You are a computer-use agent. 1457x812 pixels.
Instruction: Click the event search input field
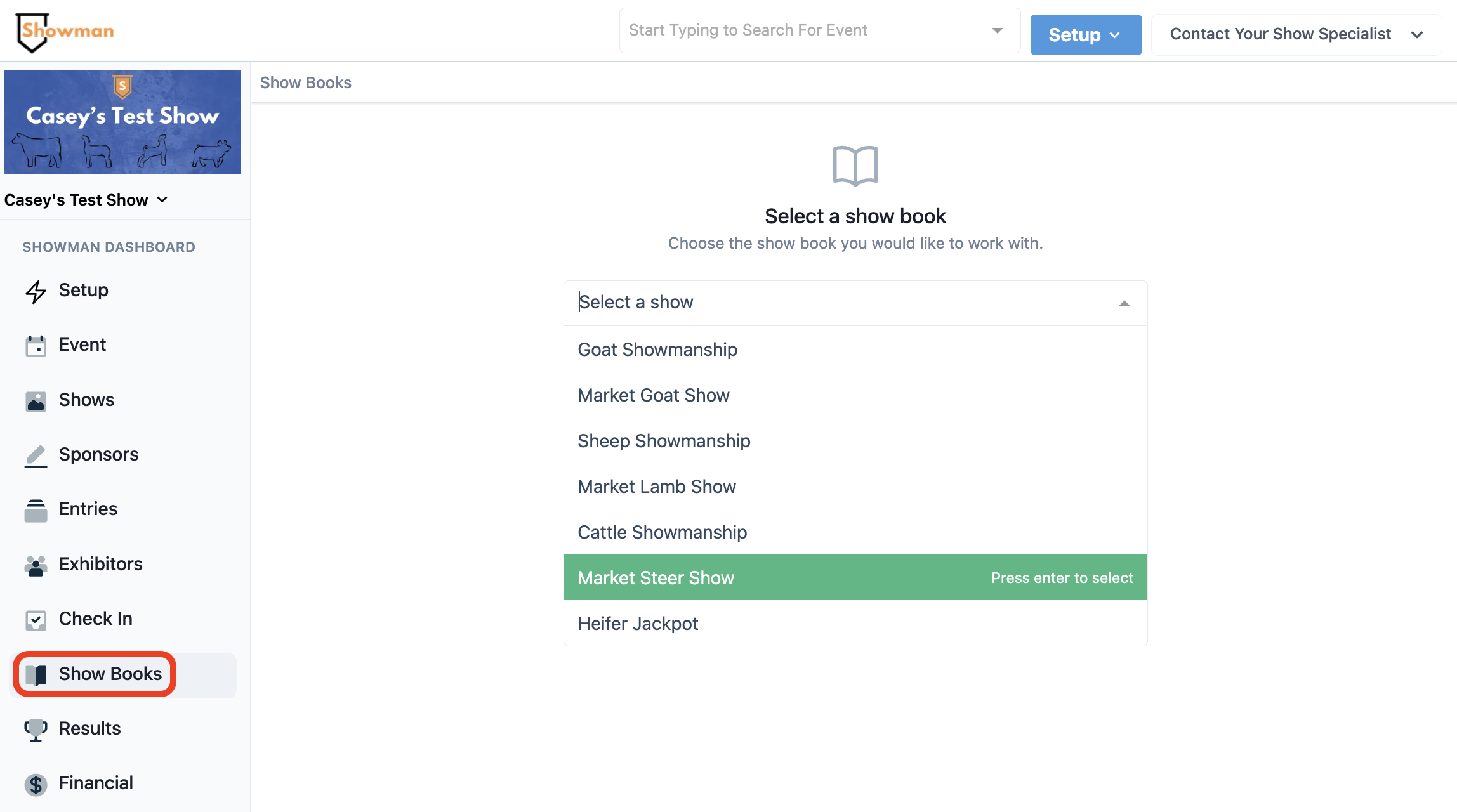coord(806,30)
